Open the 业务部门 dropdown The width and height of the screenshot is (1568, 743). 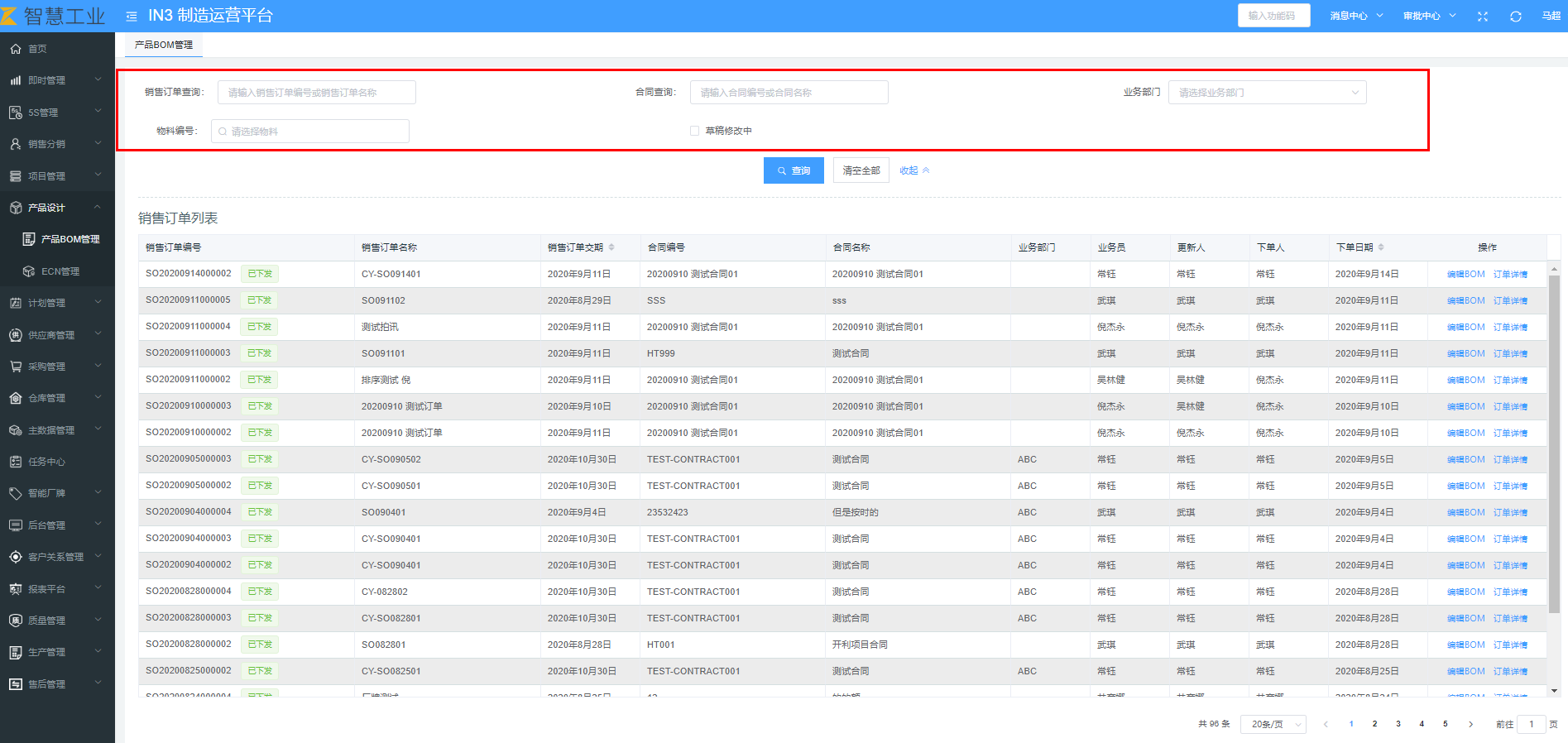click(x=1267, y=93)
